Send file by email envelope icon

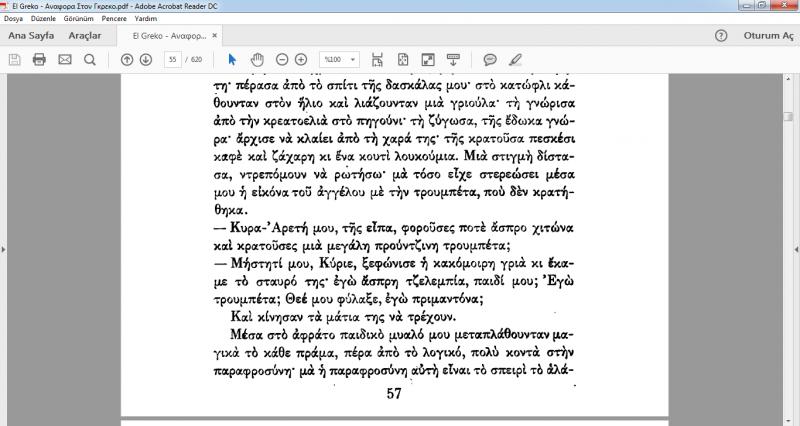pyautogui.click(x=65, y=60)
